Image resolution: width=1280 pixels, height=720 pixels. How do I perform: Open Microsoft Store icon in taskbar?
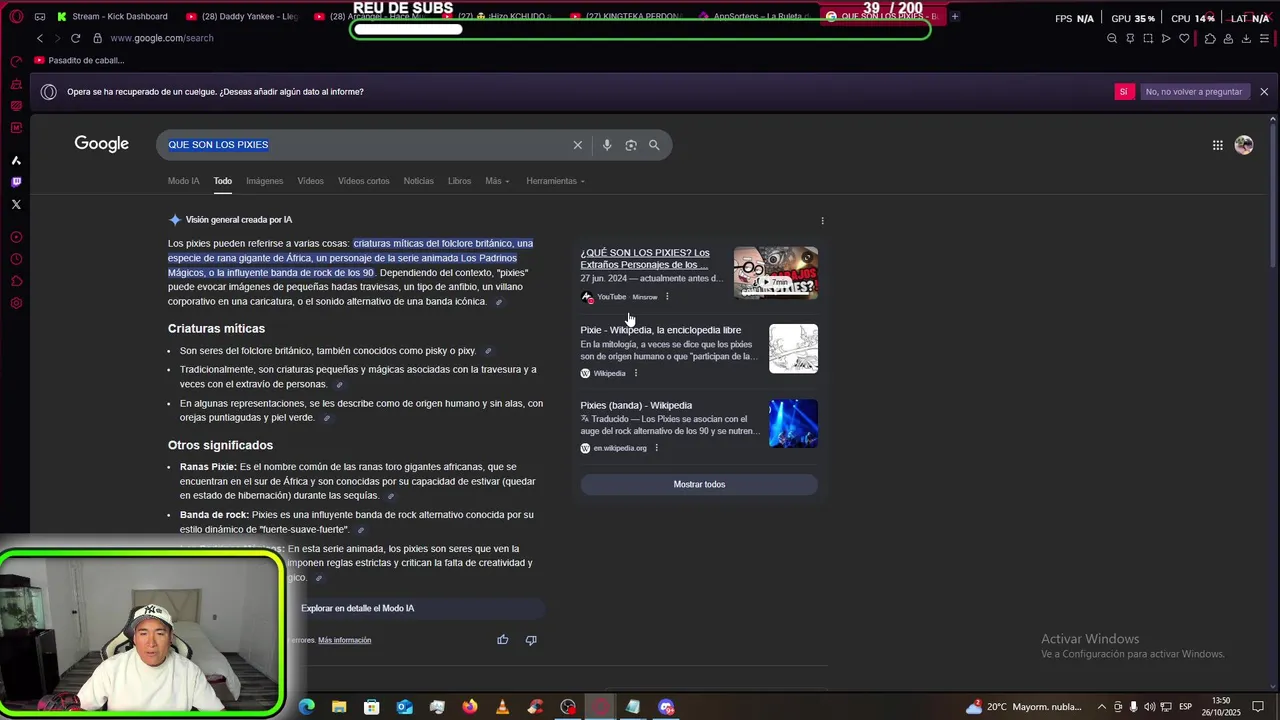click(372, 707)
